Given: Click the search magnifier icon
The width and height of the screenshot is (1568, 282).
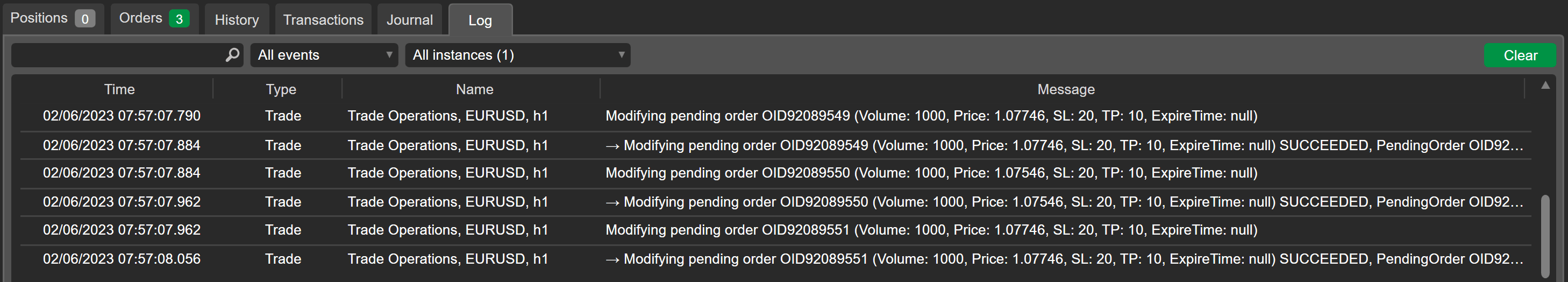Looking at the screenshot, I should pos(232,55).
